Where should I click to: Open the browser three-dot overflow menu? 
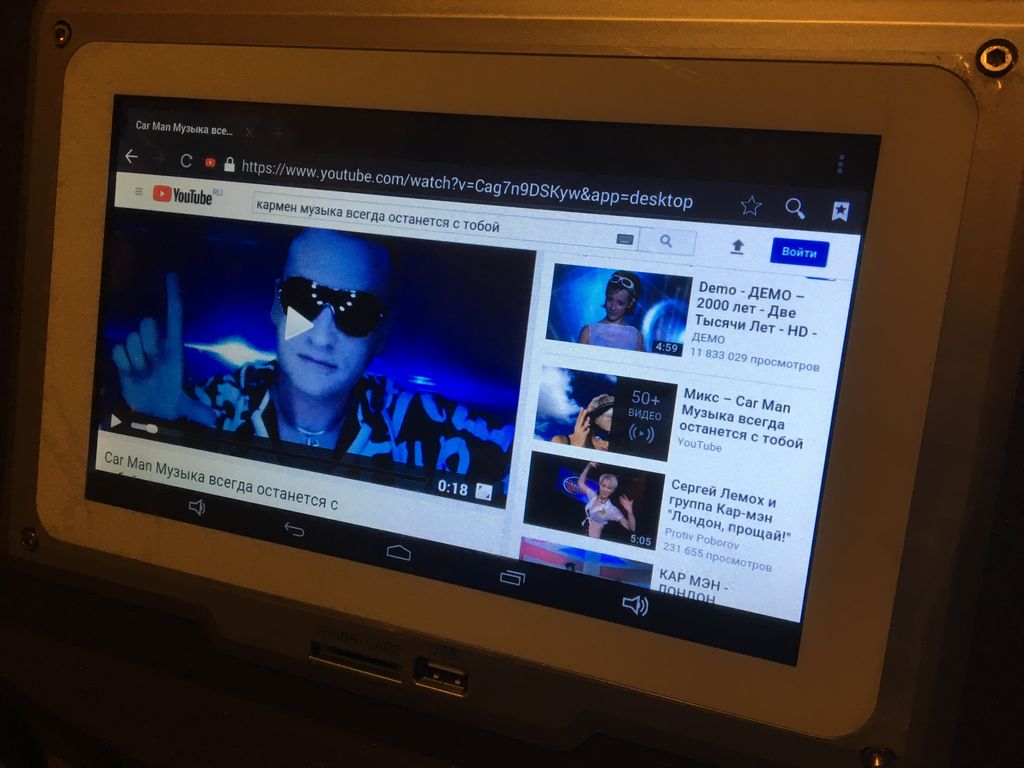pyautogui.click(x=840, y=165)
